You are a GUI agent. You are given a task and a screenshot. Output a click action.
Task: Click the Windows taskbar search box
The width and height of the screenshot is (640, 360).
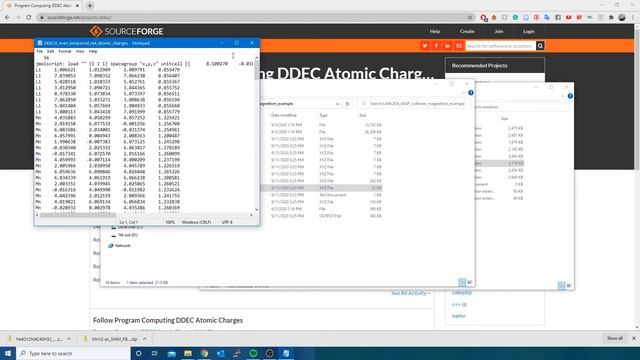(73, 353)
